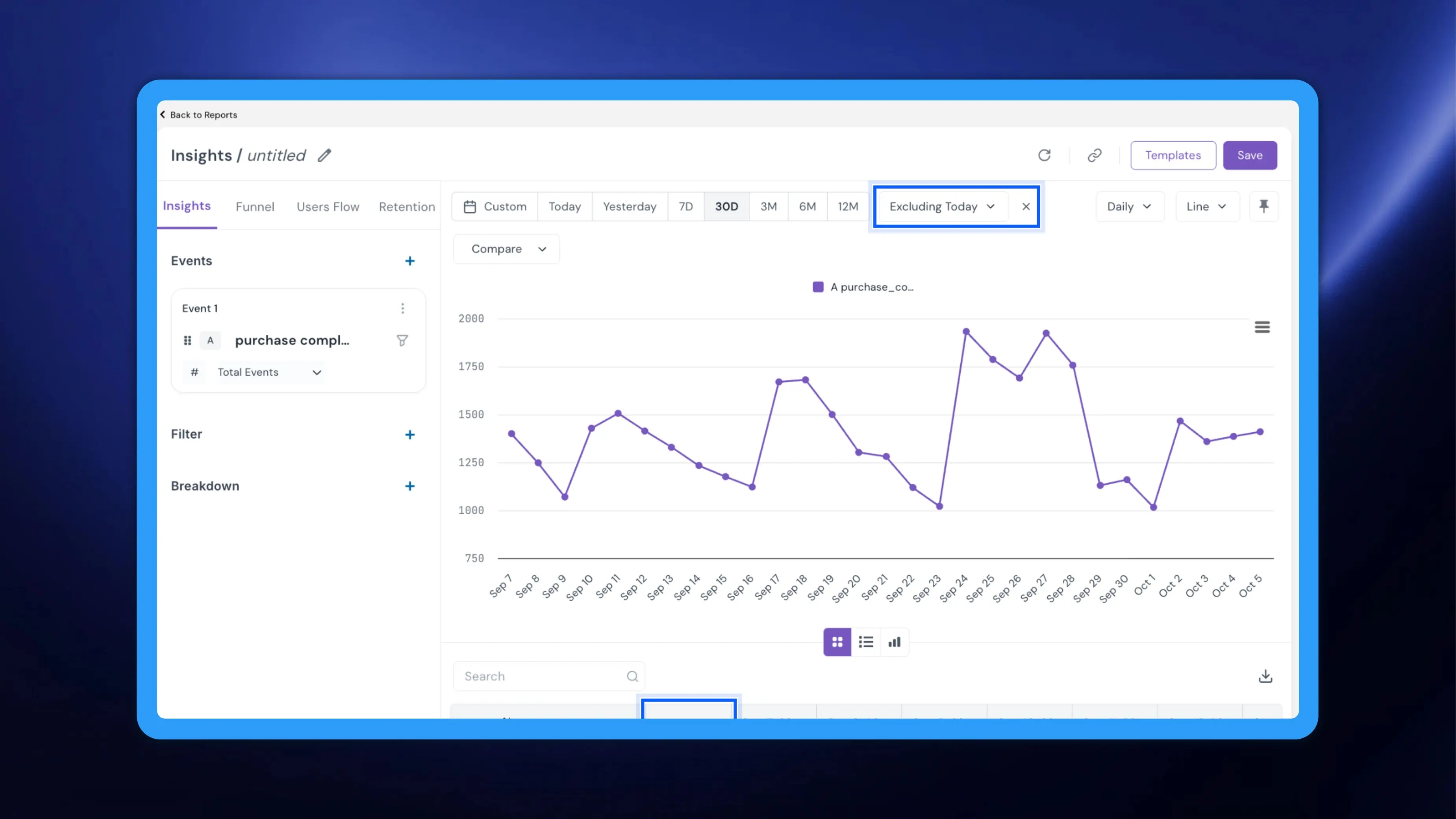1456x819 pixels.
Task: Copy the report link via chain icon
Action: pos(1094,156)
